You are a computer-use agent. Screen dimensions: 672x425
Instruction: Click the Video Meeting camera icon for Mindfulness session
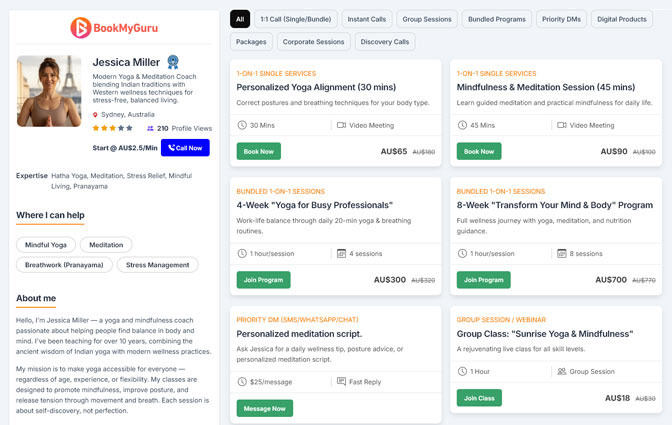(562, 125)
